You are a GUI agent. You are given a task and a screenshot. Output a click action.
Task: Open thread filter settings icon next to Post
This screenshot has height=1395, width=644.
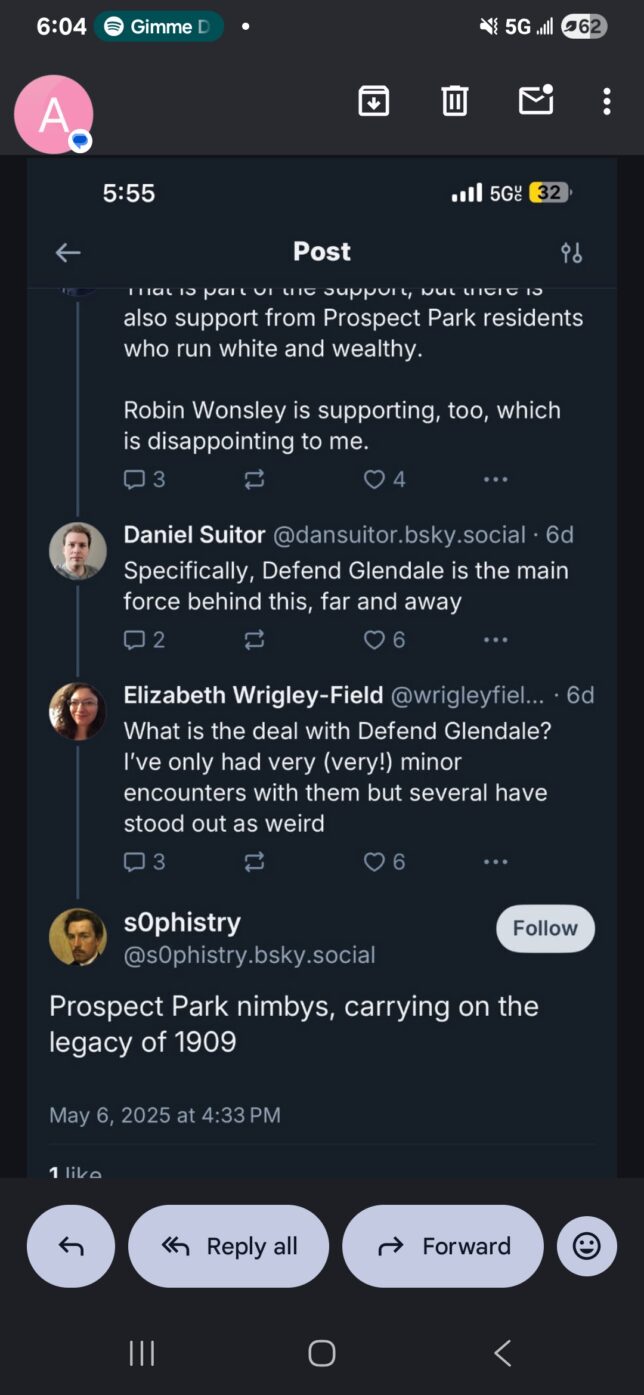572,253
